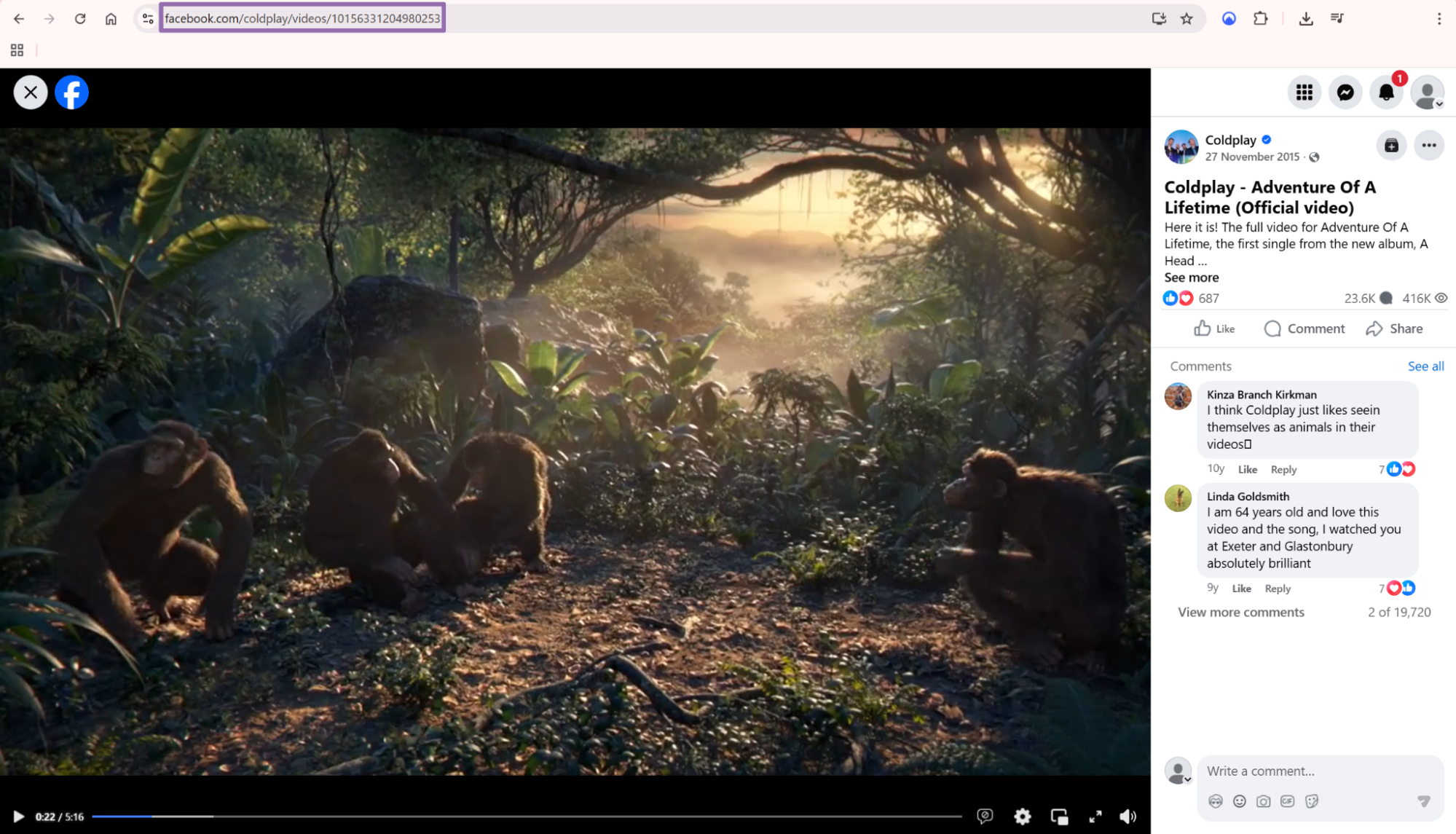Reply to Linda Goldsmith's comment

coord(1278,589)
